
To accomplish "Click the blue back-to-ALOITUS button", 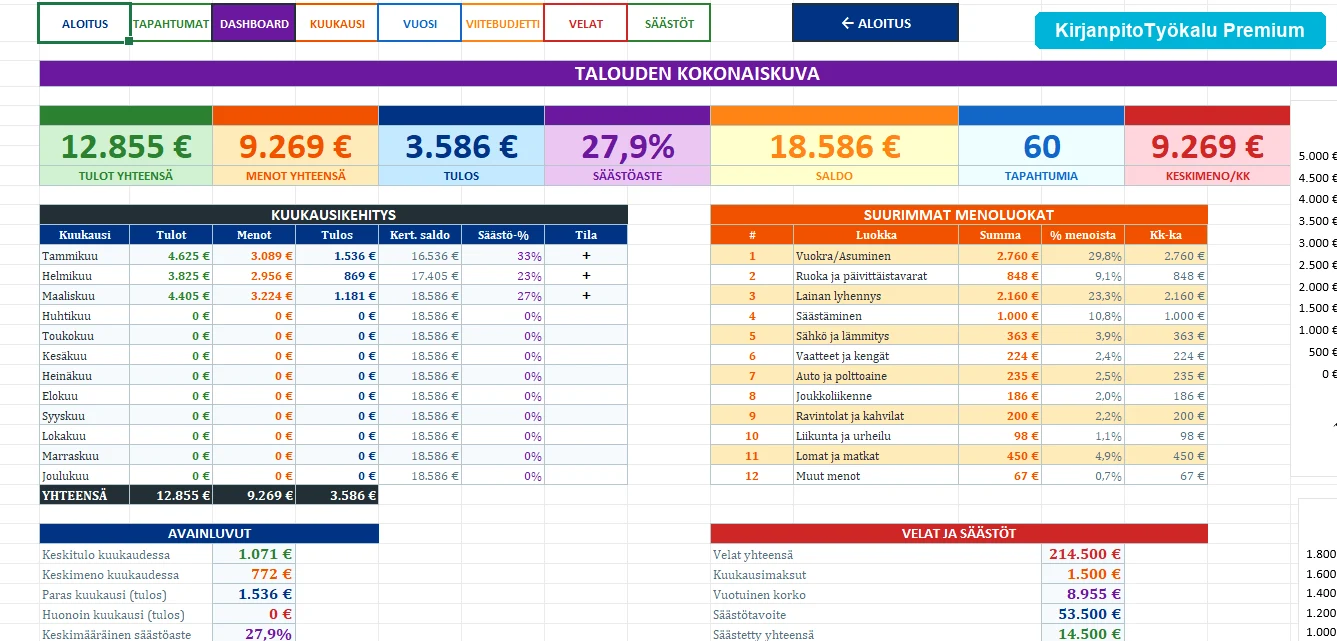I will coord(875,23).
